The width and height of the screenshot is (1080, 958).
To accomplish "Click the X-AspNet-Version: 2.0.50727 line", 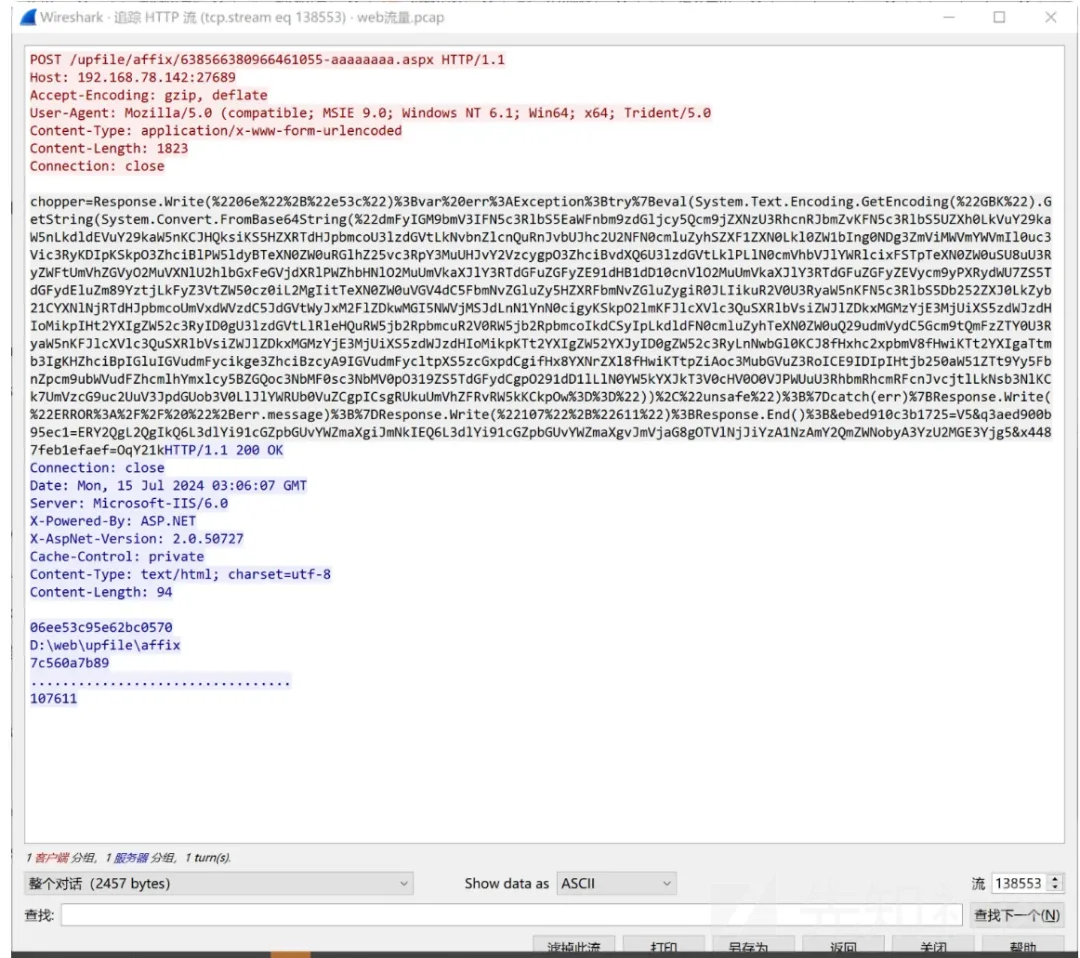I will click(136, 539).
